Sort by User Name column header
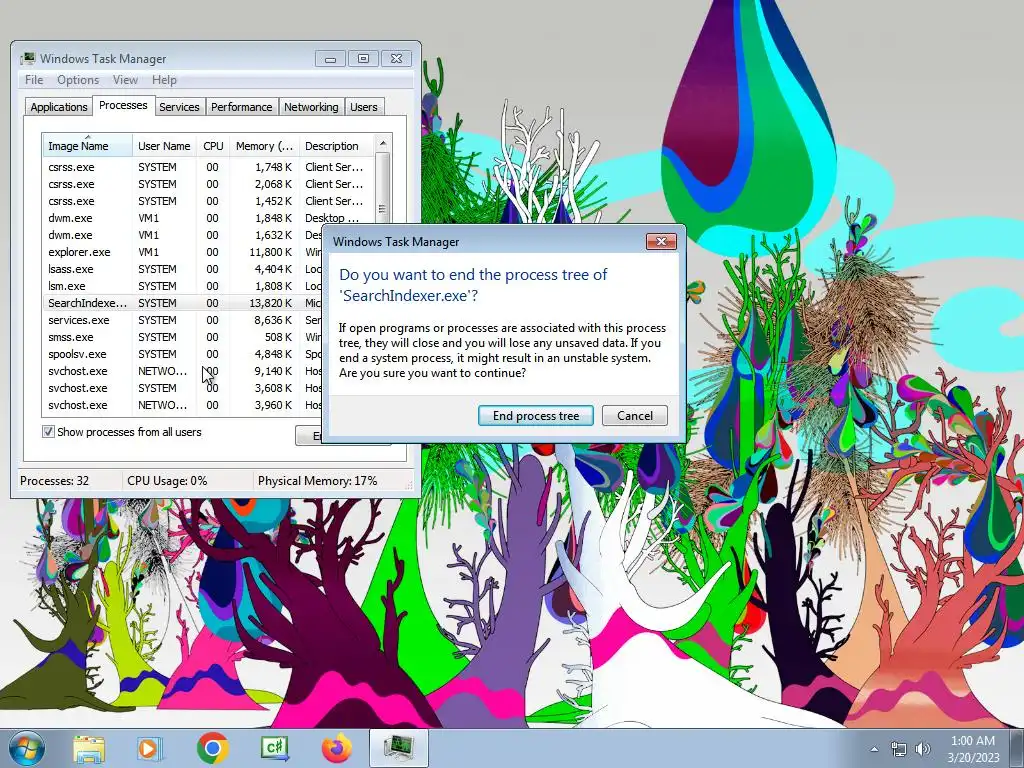Image resolution: width=1024 pixels, height=768 pixels. point(164,146)
